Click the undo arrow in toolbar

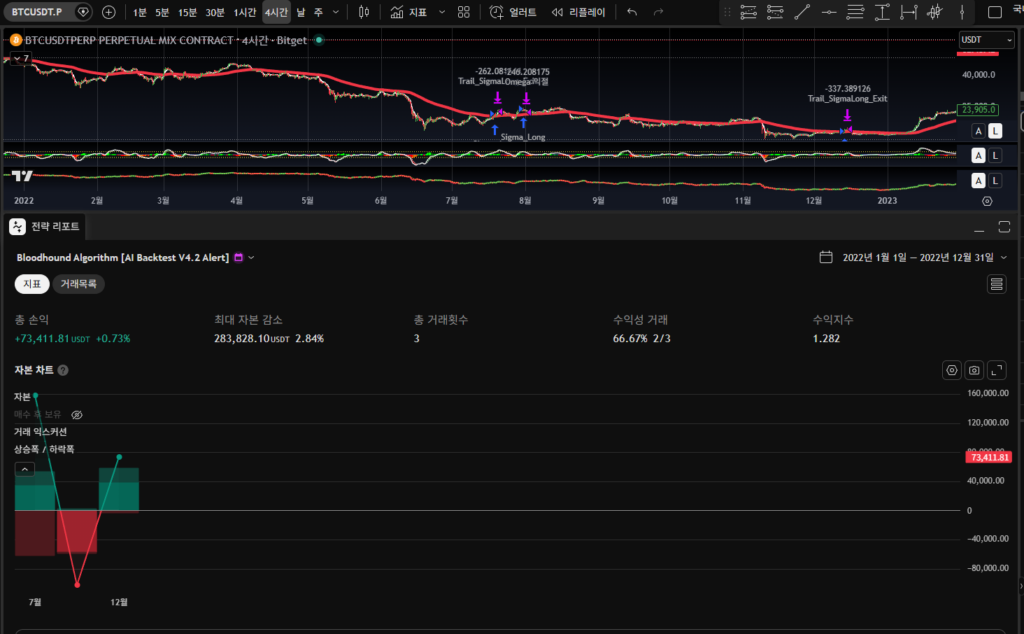[x=631, y=12]
